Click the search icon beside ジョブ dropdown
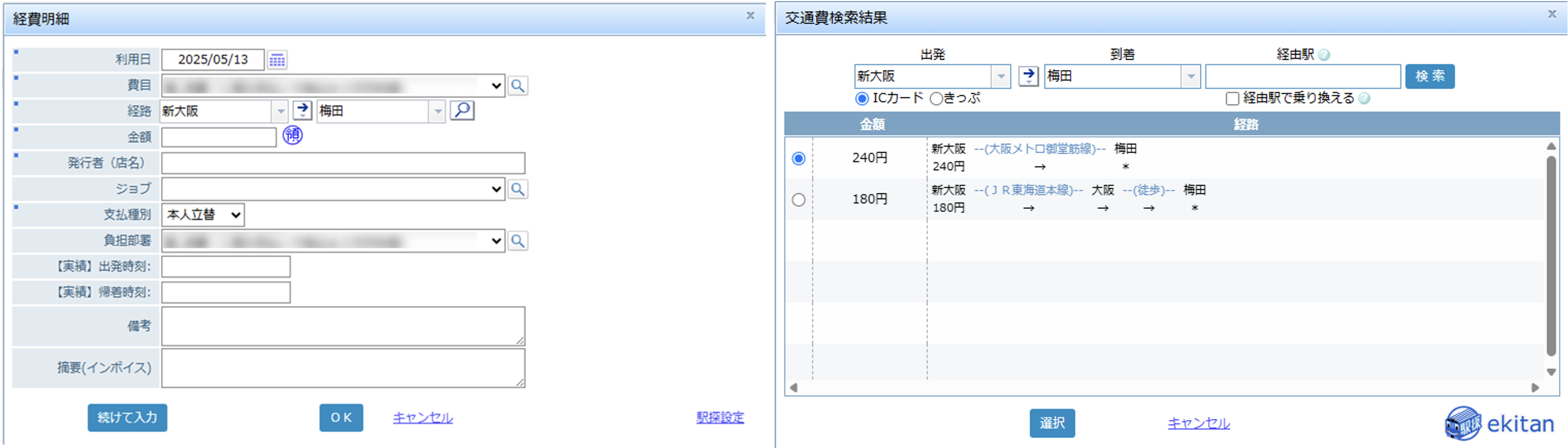 coord(517,189)
